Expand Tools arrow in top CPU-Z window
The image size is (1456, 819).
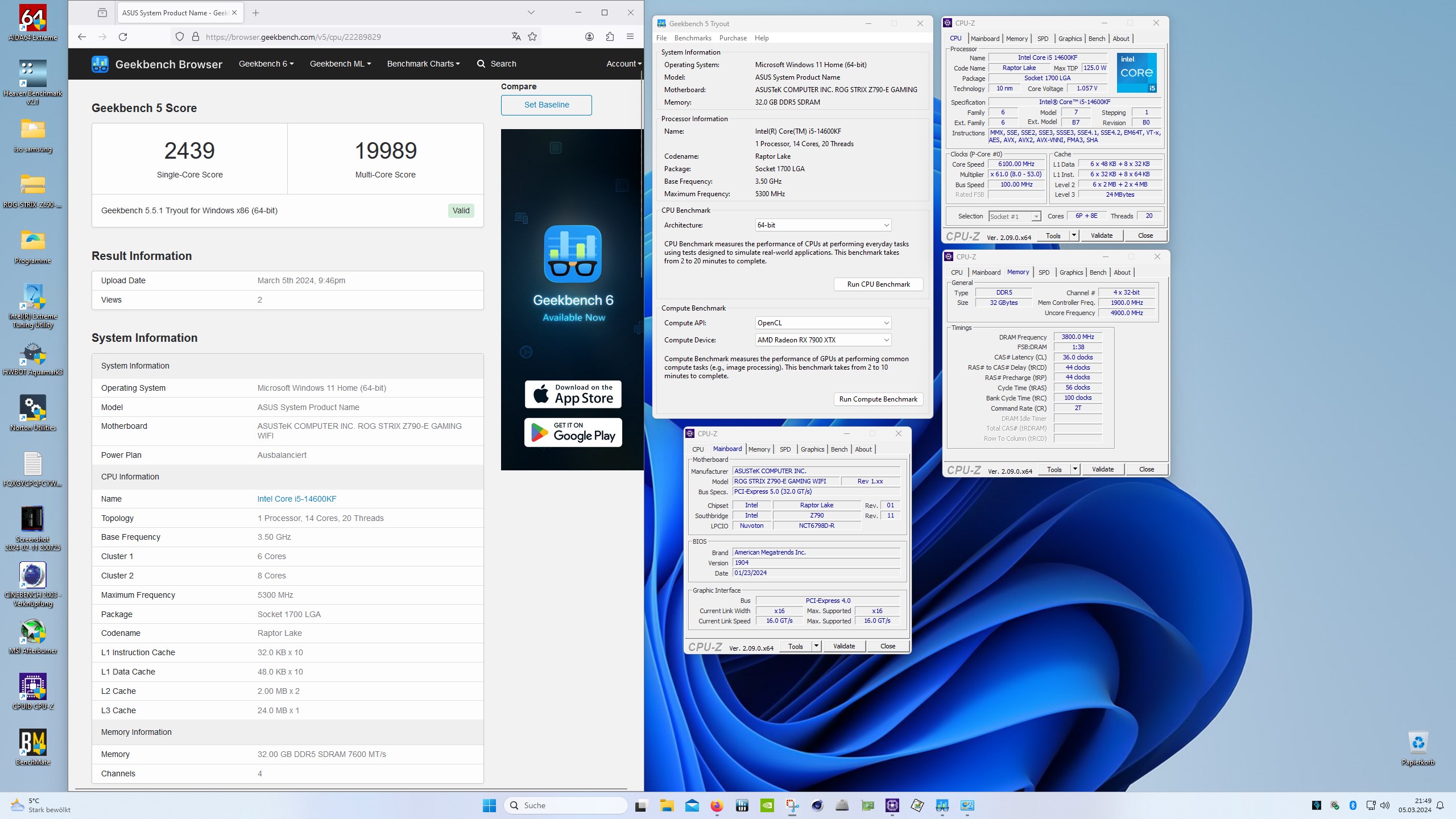click(x=1074, y=235)
